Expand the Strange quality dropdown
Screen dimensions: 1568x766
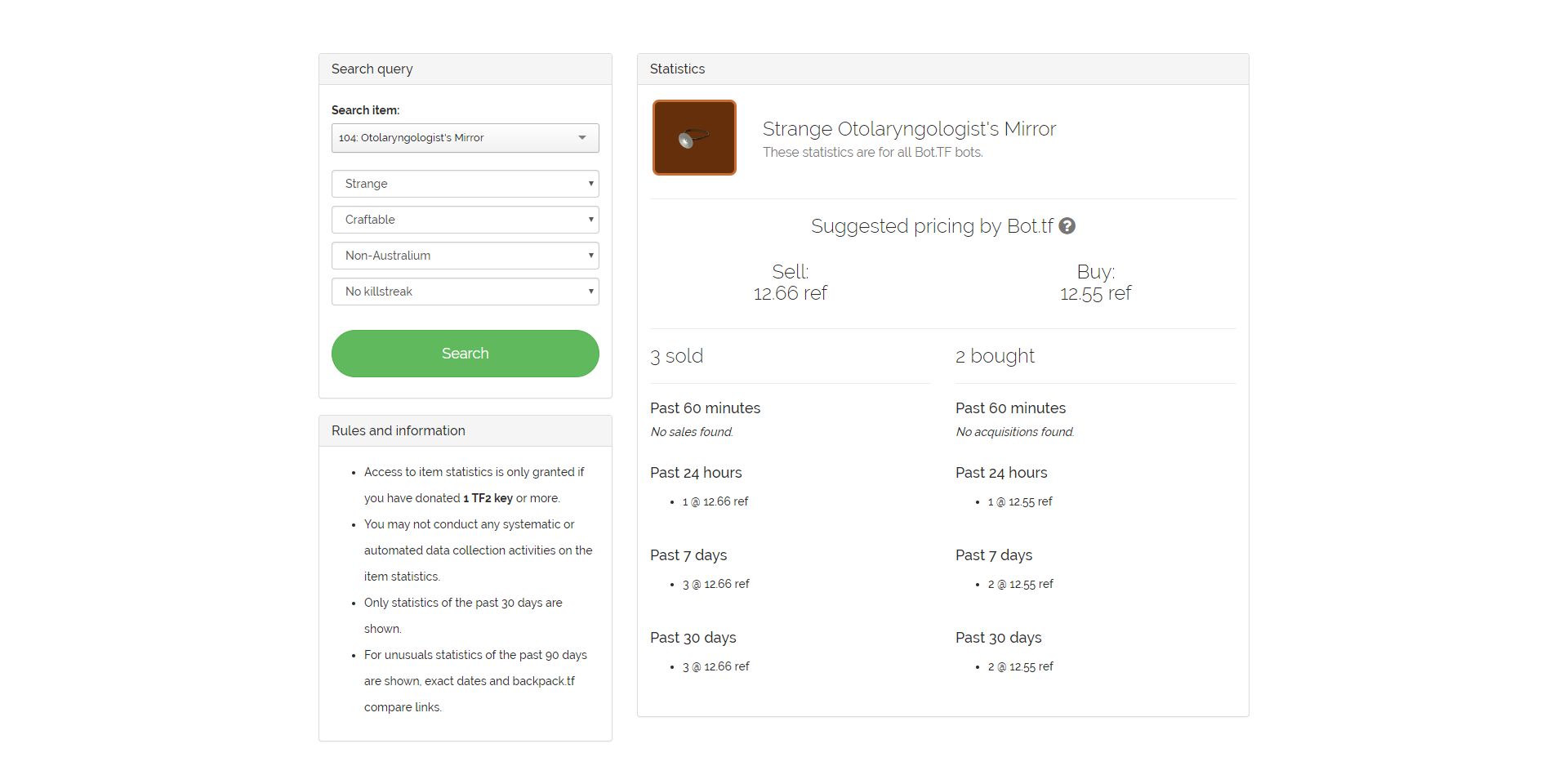pos(465,184)
